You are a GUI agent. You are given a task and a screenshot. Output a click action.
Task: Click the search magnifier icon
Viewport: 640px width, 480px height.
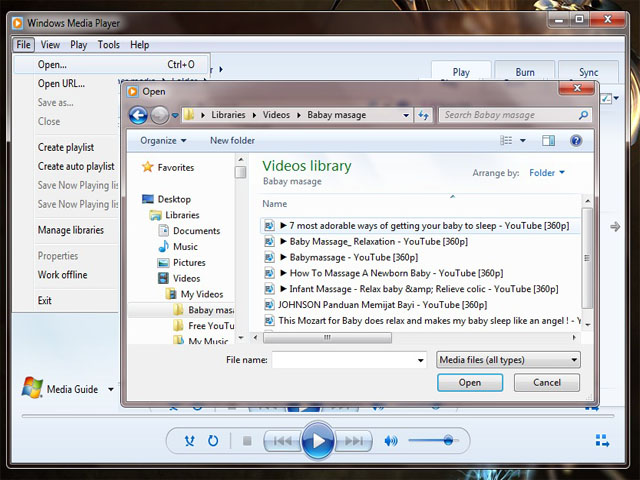583,115
